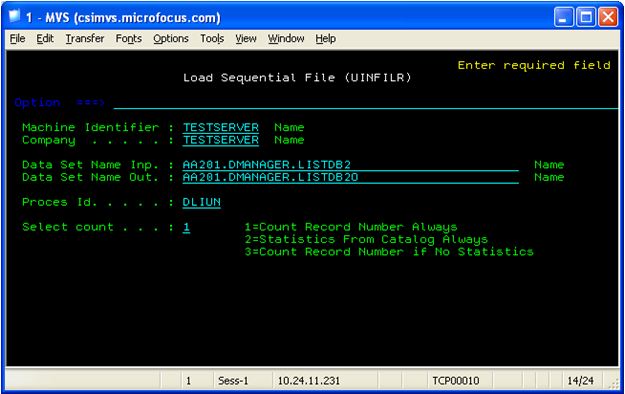625x394 pixels.
Task: Click the Data Set Name Inp. field
Action: tap(350, 165)
